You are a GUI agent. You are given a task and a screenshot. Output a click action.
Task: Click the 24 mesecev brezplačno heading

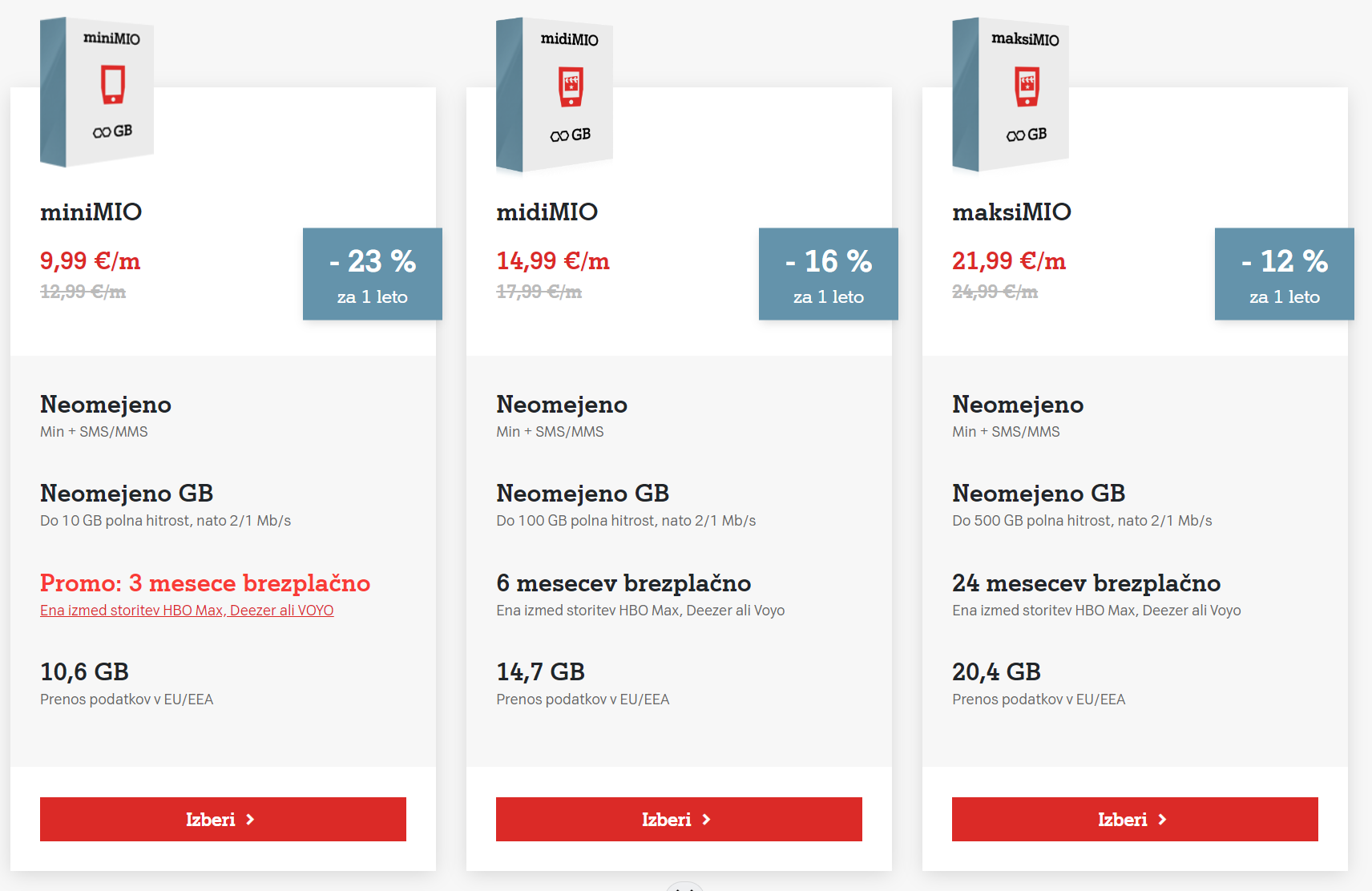(x=1086, y=583)
